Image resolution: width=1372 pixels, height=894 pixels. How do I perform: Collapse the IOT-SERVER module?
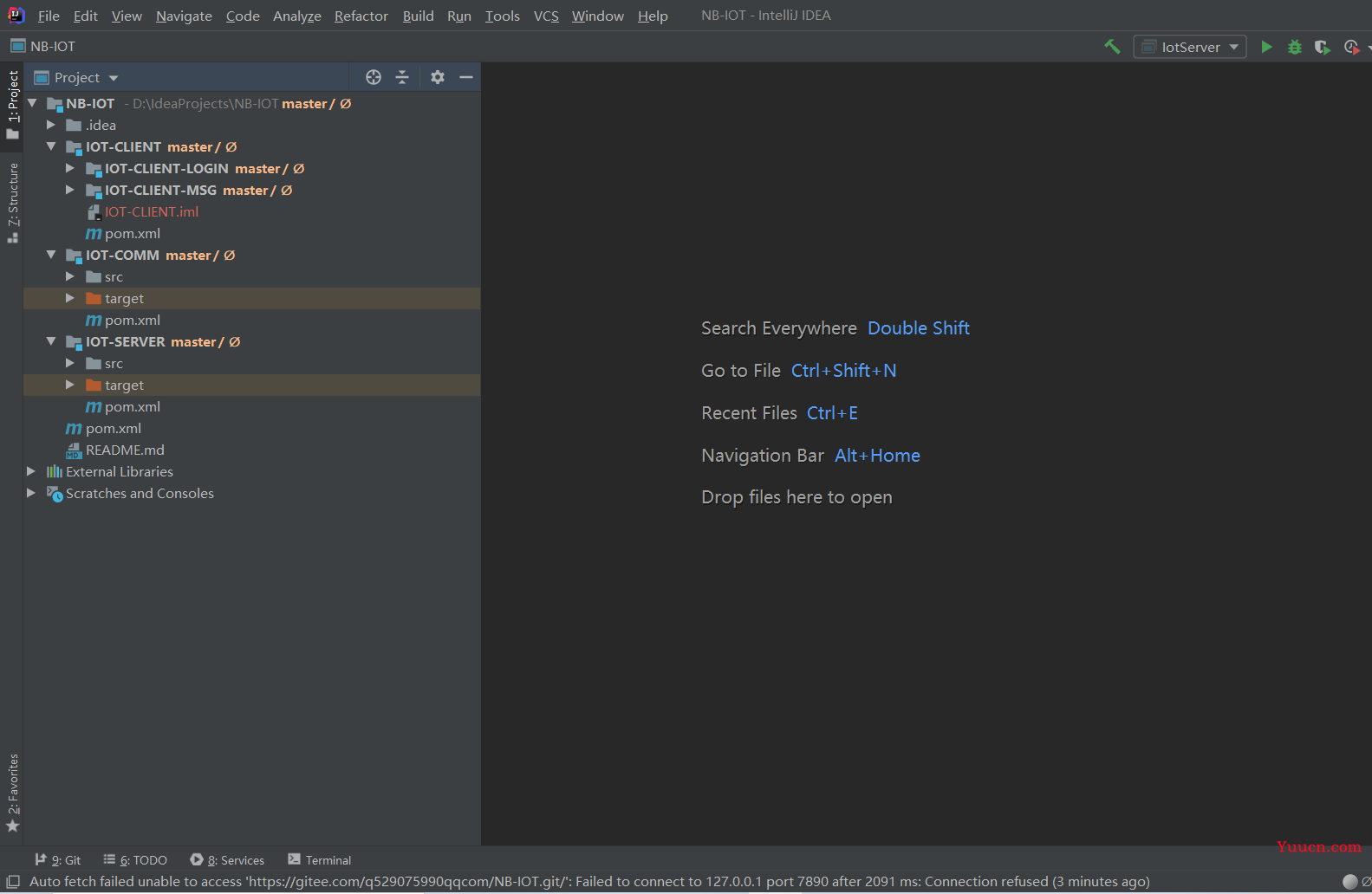point(51,342)
